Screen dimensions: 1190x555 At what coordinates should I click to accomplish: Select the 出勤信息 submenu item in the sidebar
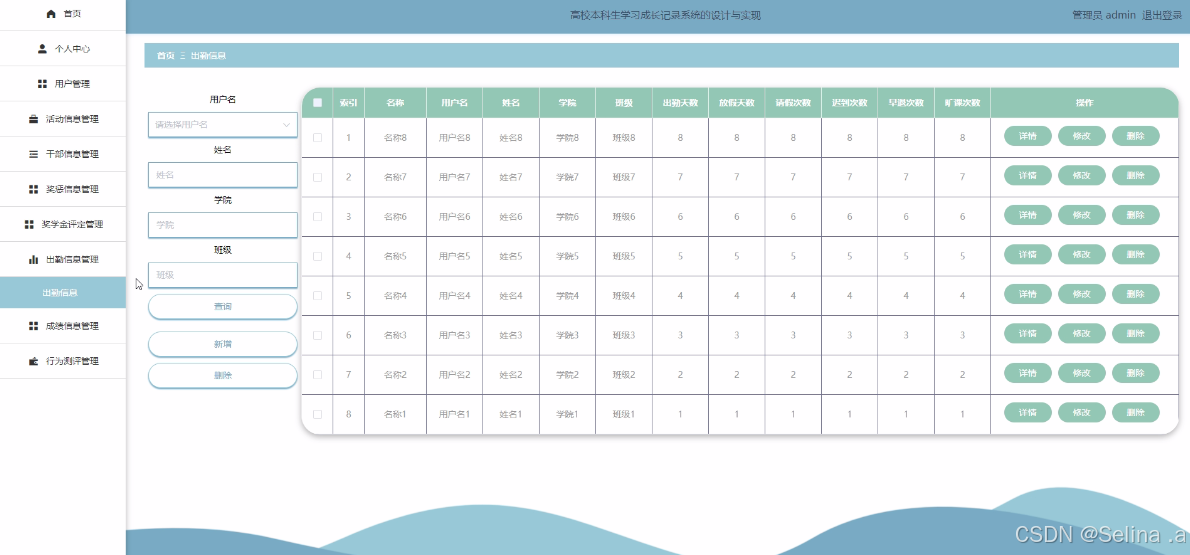pos(62,292)
